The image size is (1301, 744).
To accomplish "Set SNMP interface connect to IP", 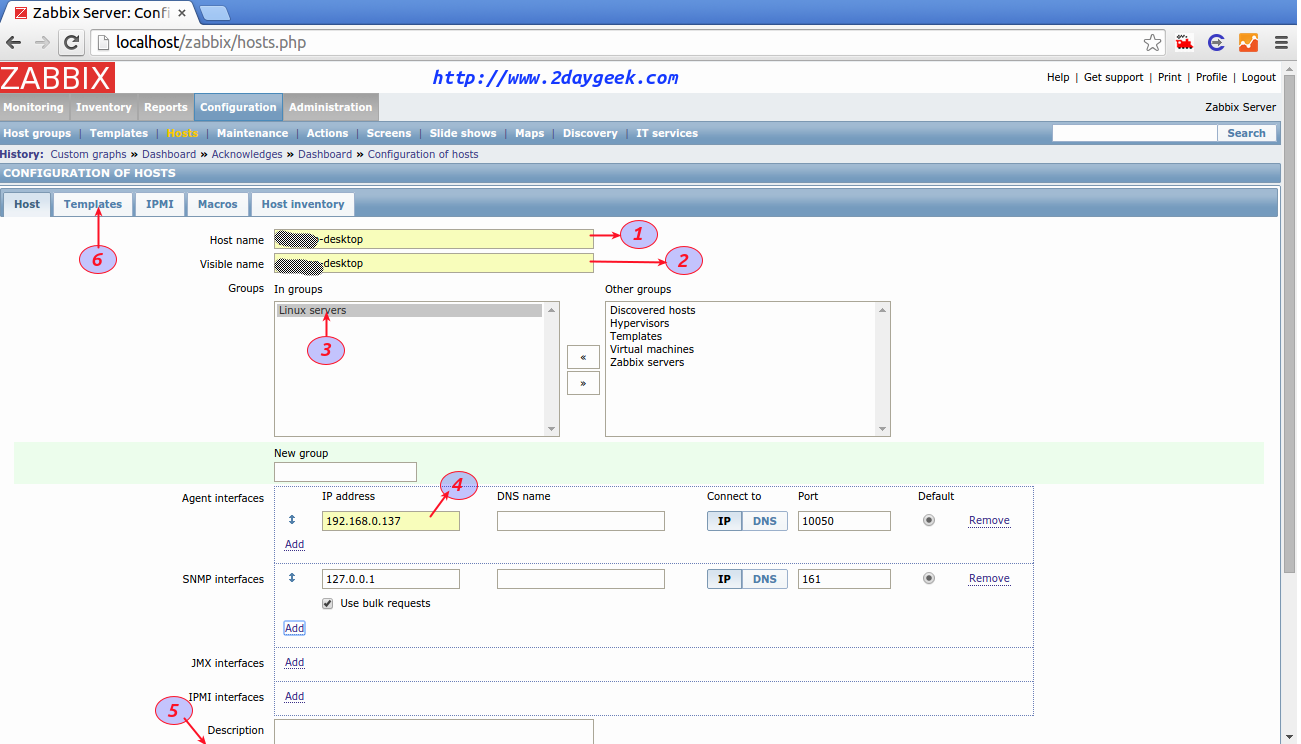I will [x=724, y=579].
